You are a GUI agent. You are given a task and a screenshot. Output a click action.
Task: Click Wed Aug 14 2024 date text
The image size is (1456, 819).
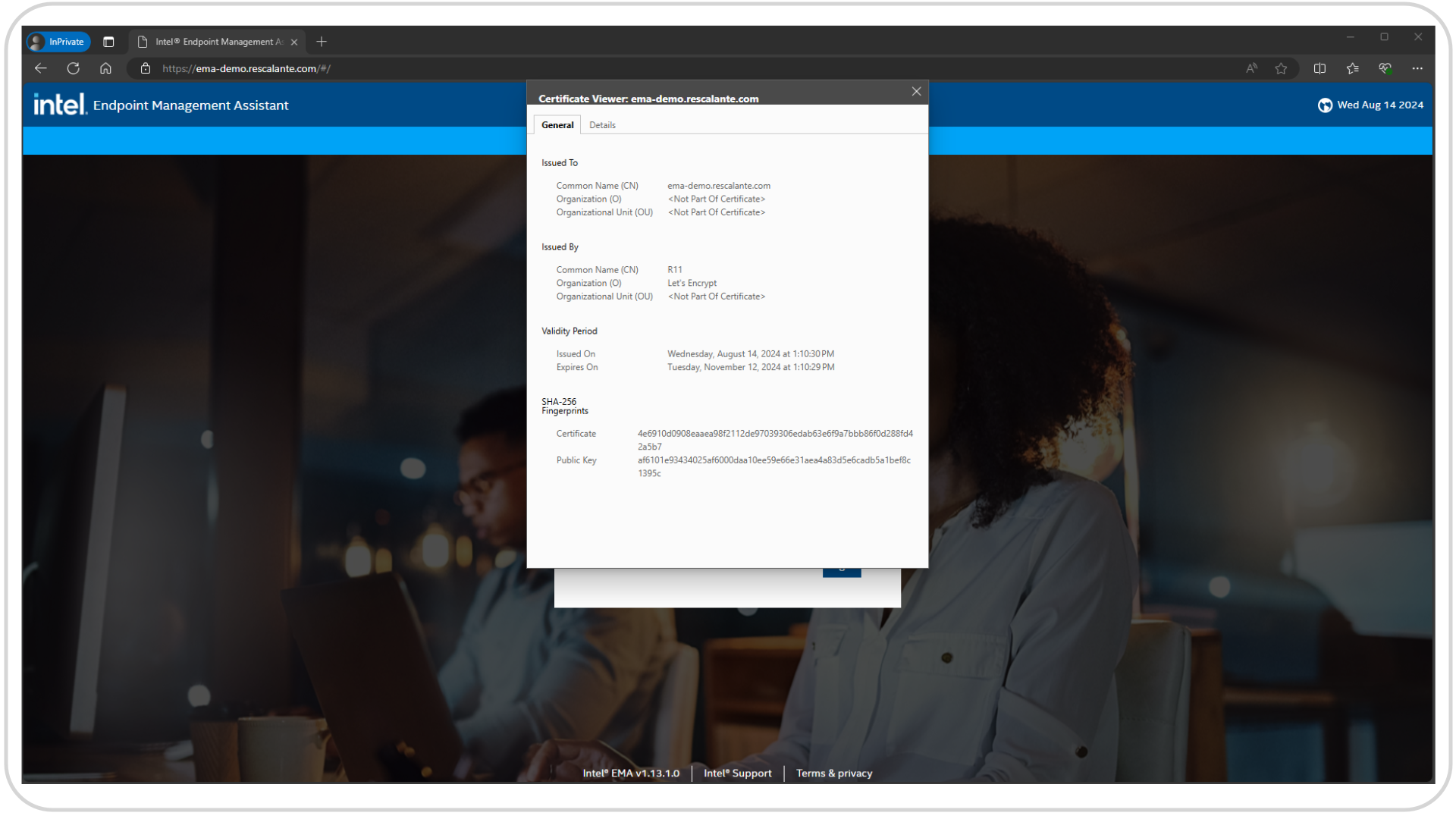coord(1380,105)
